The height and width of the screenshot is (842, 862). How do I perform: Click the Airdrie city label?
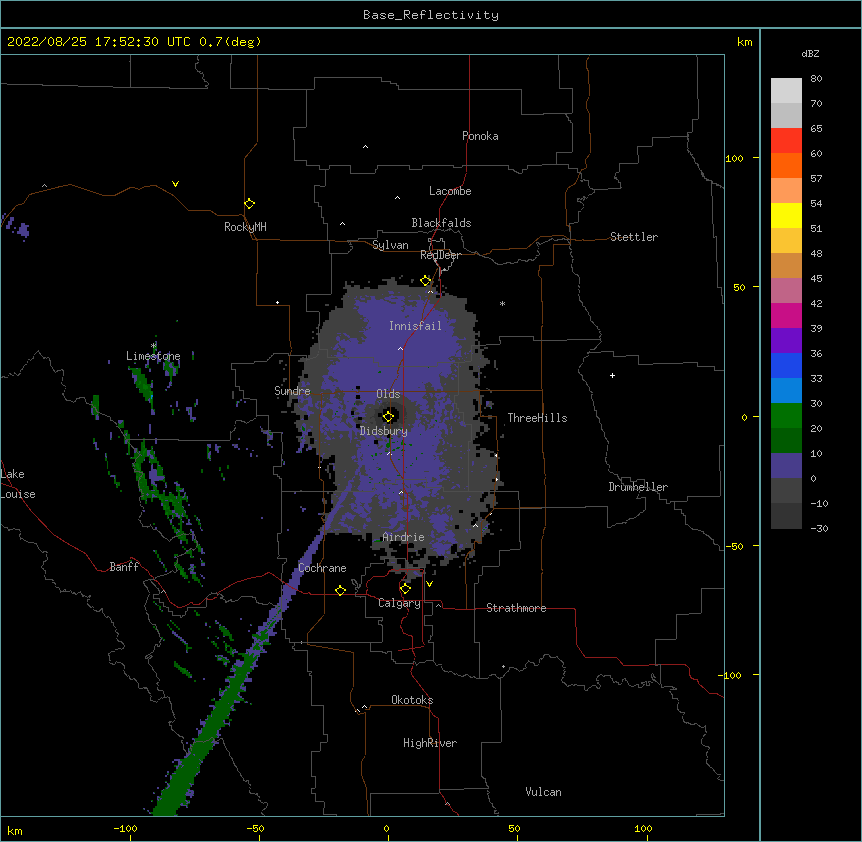[404, 537]
